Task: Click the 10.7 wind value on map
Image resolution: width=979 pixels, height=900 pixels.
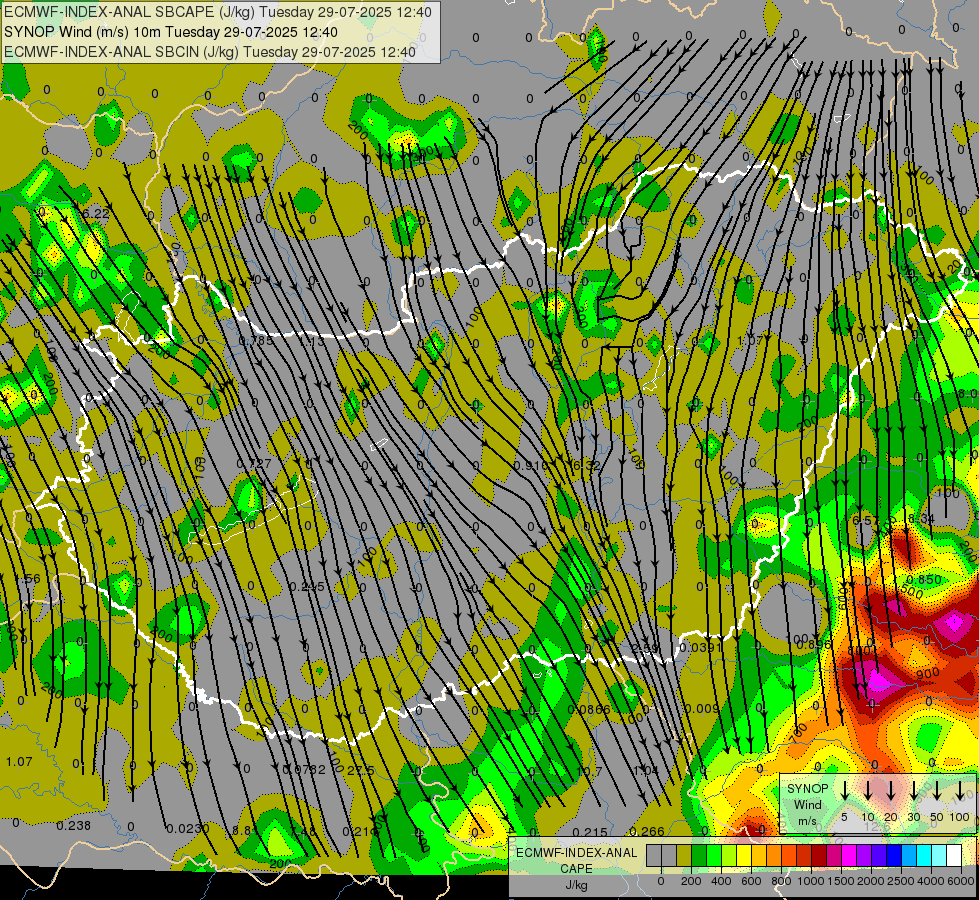Action: (x=589, y=771)
